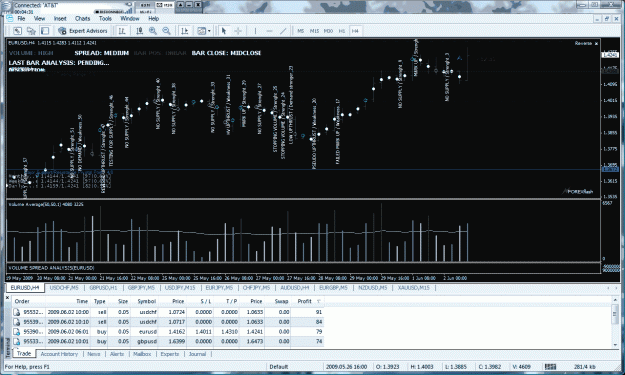Sort trades by the Symbol column header
Viewport: 625px width, 375px height.
[146, 301]
